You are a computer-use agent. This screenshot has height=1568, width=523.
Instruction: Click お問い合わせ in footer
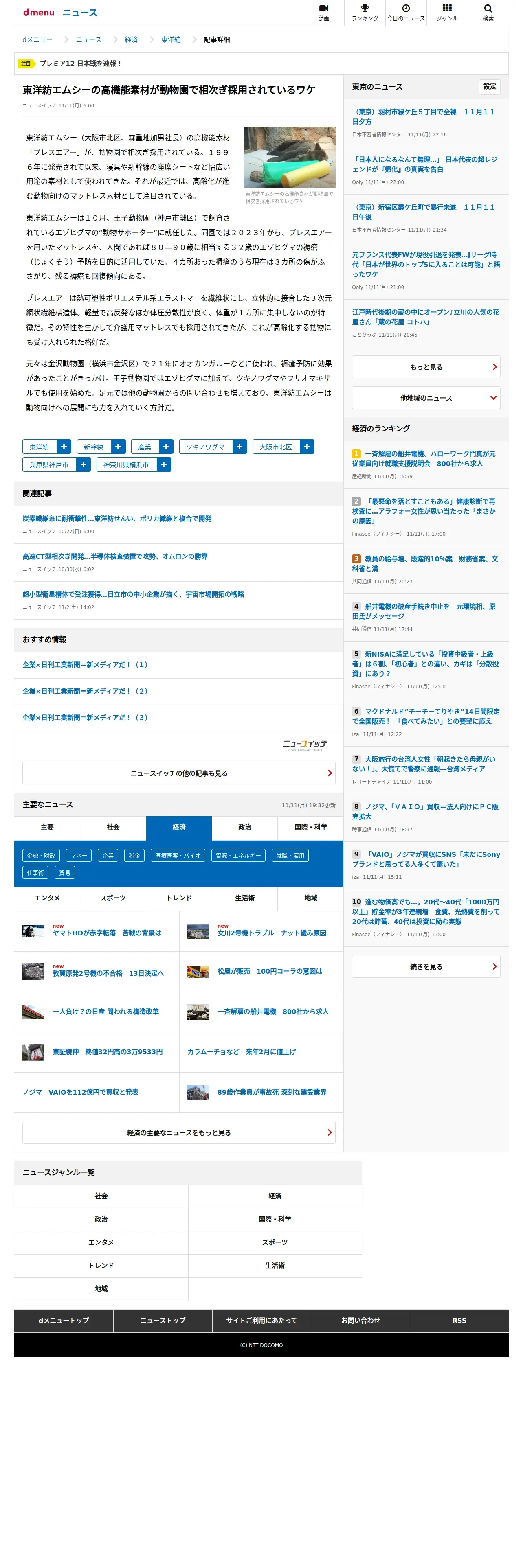[x=360, y=1320]
